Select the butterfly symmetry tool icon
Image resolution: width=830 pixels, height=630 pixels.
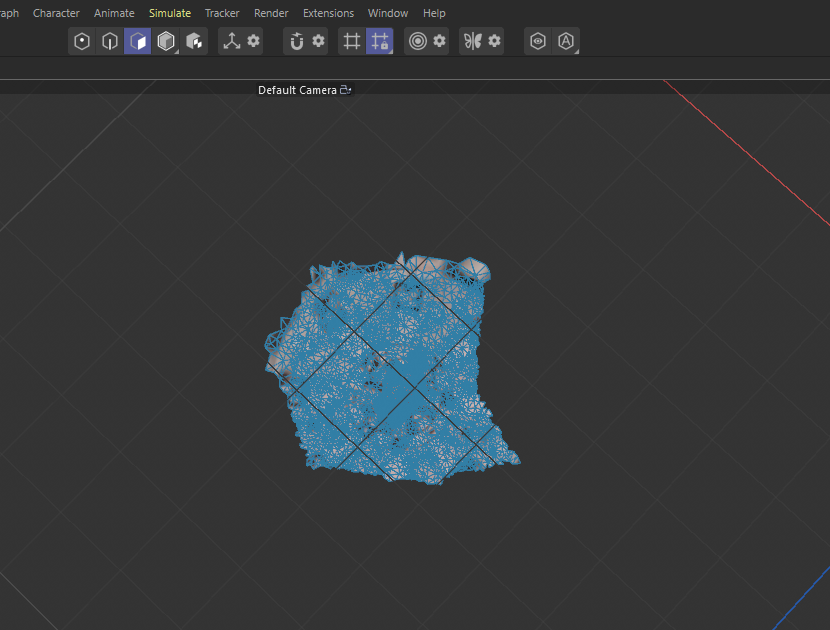pos(475,41)
